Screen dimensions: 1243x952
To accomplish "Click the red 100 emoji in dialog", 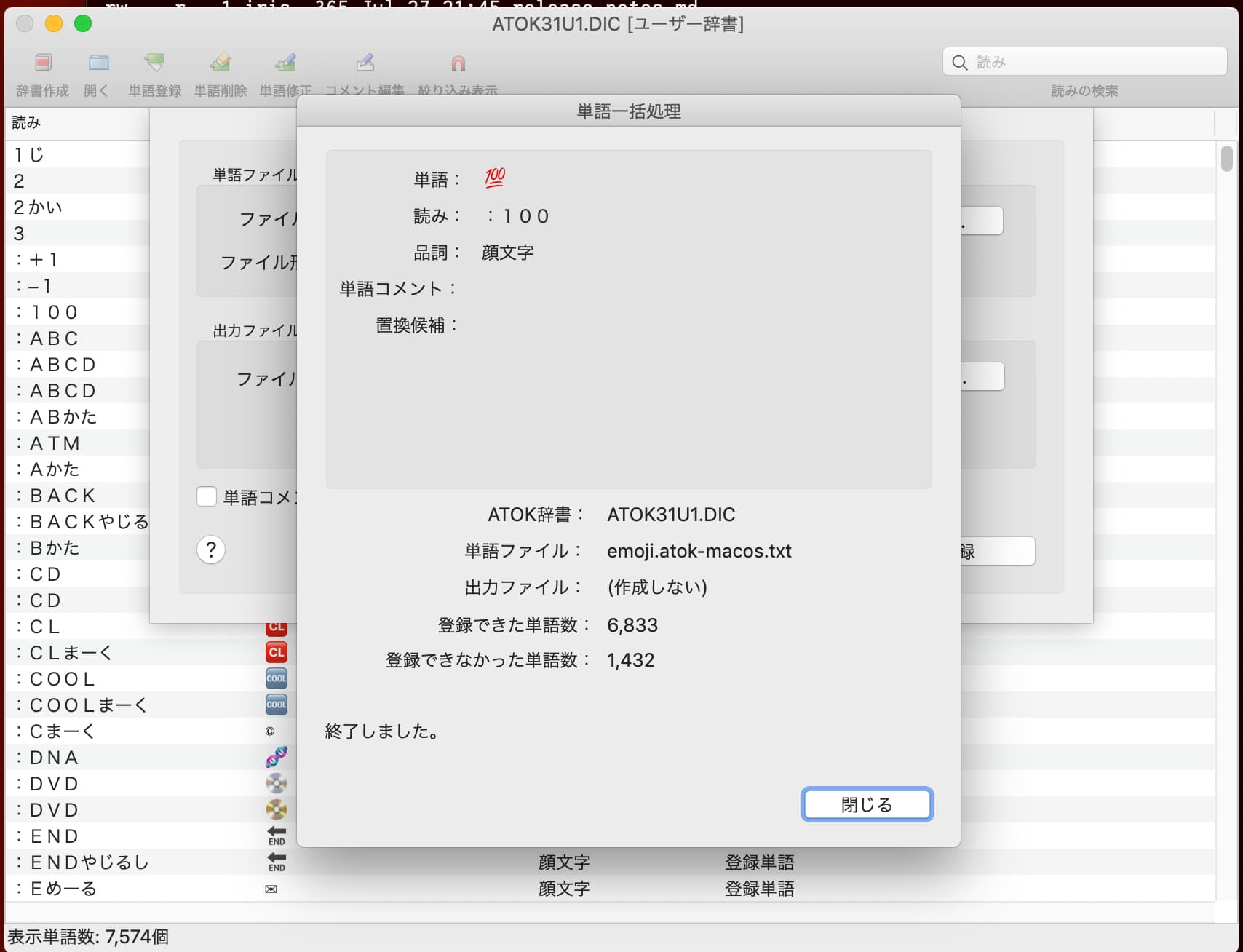I will click(495, 178).
